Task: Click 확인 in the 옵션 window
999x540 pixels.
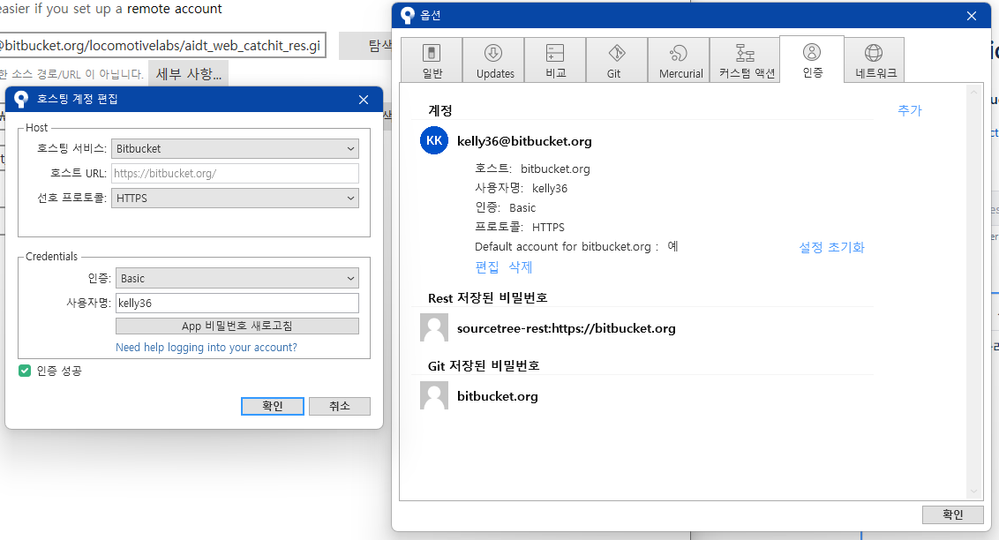Action: tap(952, 515)
